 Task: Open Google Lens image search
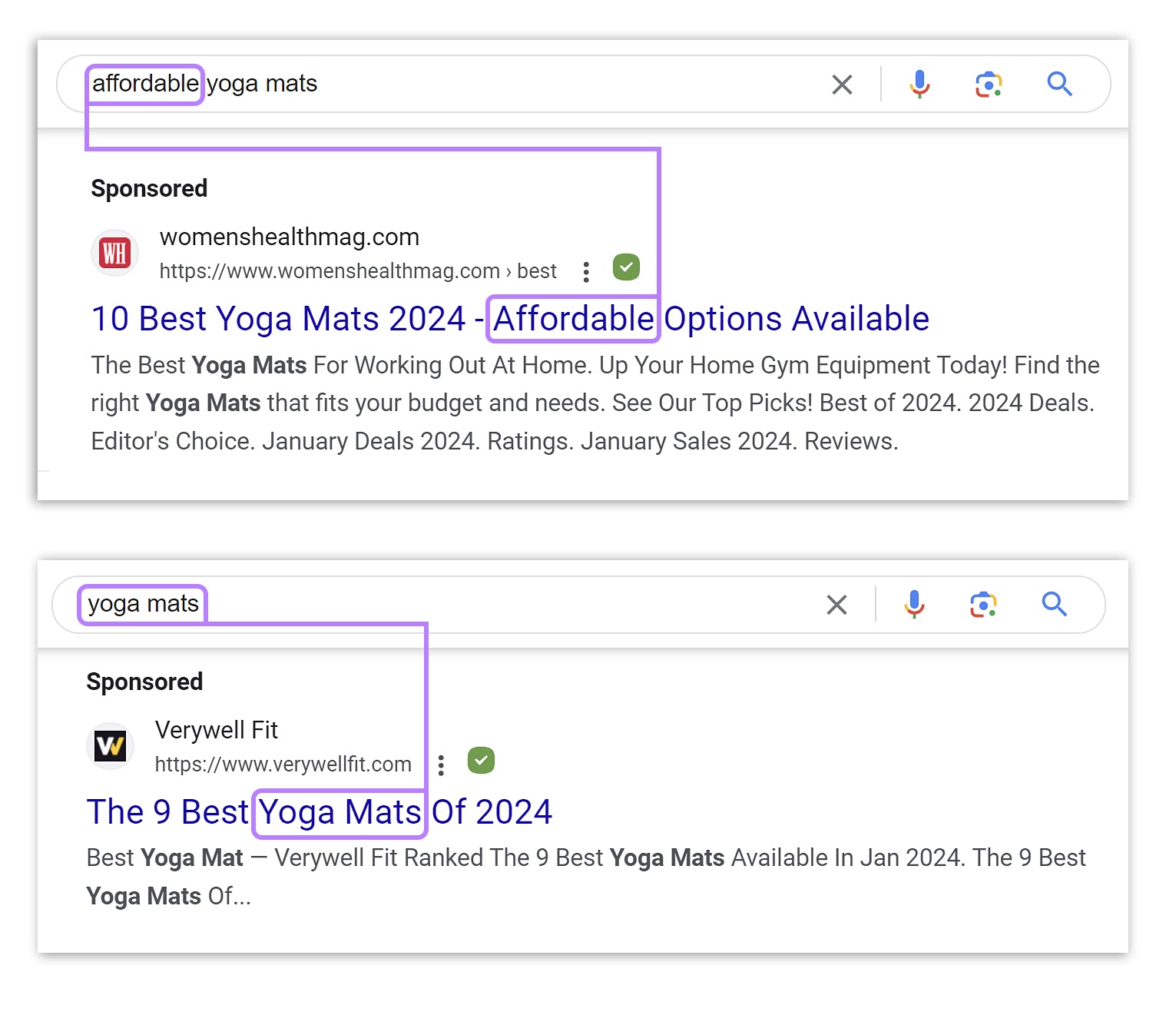coord(988,84)
